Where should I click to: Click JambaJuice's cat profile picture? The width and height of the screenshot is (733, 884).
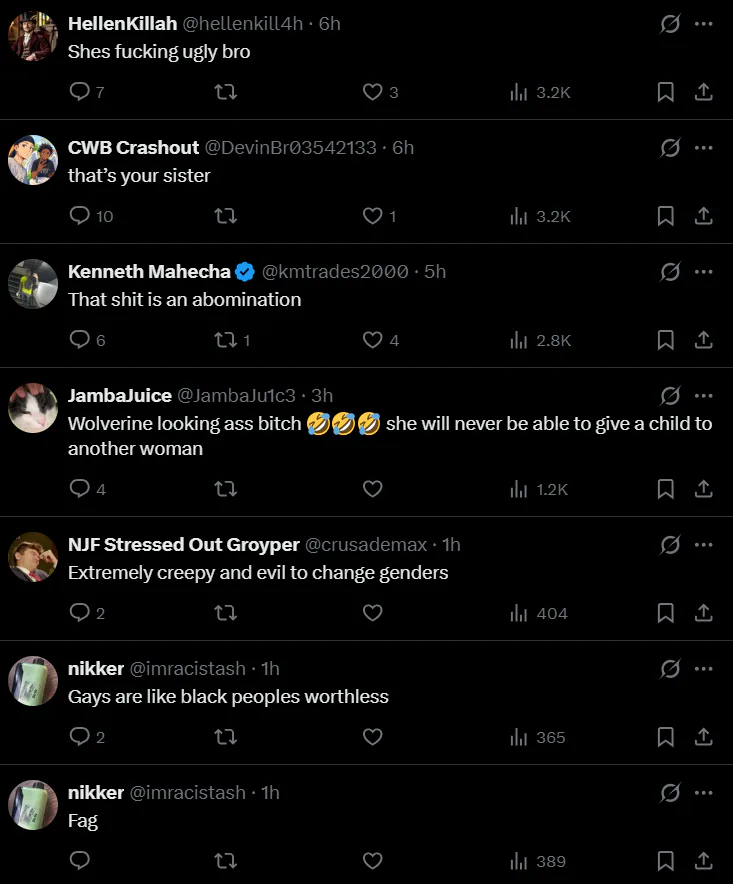[x=32, y=408]
